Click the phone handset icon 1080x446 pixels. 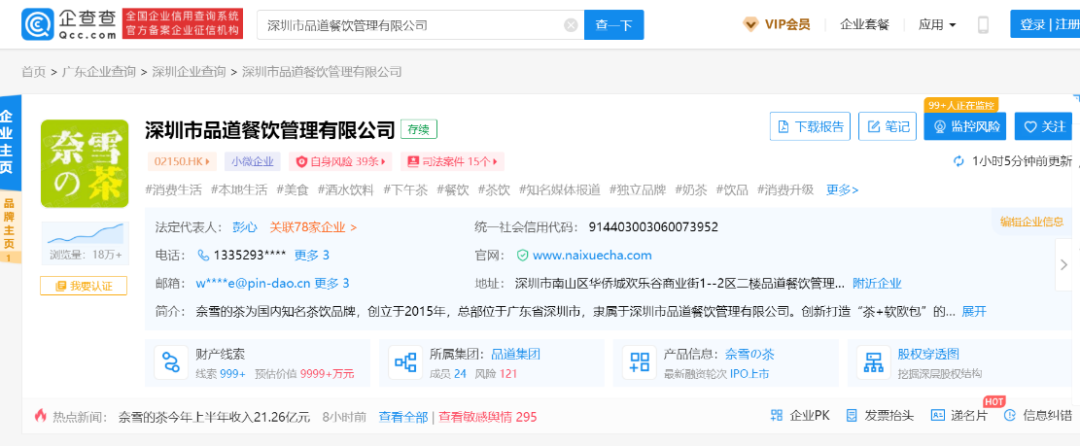point(203,255)
